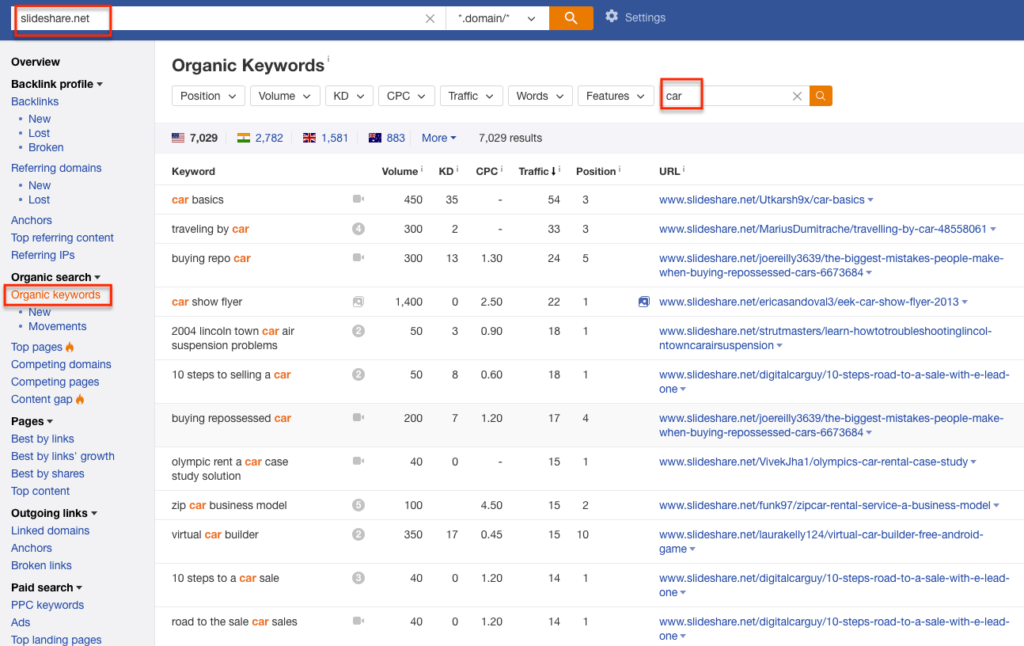
Task: Open Settings gear icon
Action: (611, 16)
